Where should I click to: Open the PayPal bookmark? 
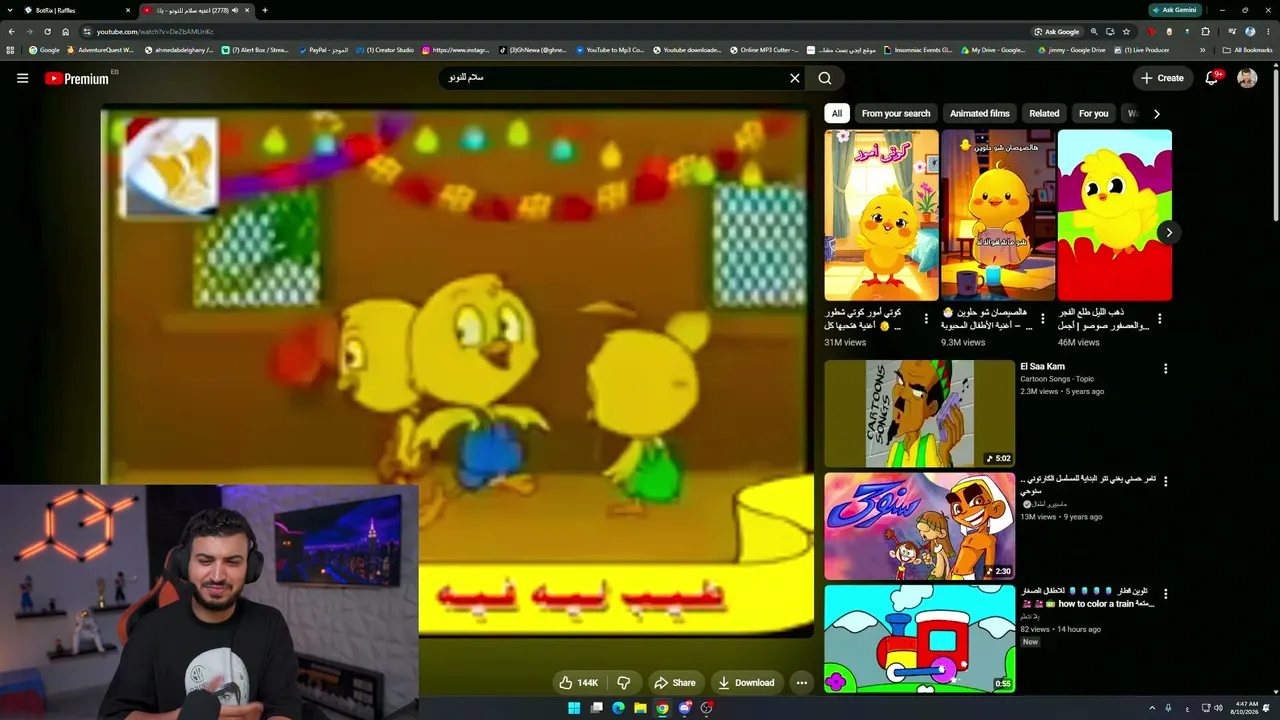pyautogui.click(x=324, y=50)
